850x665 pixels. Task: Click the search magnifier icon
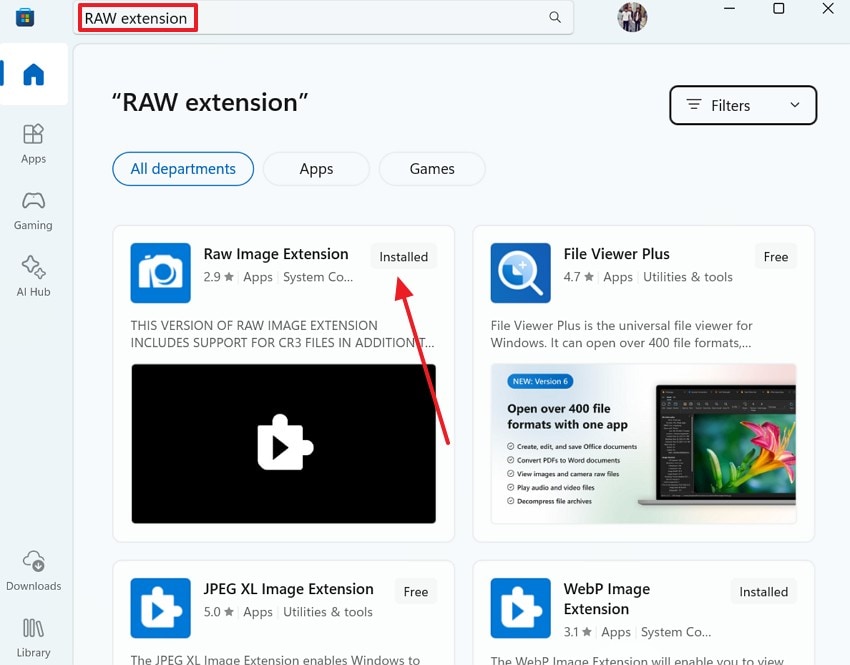pyautogui.click(x=555, y=17)
